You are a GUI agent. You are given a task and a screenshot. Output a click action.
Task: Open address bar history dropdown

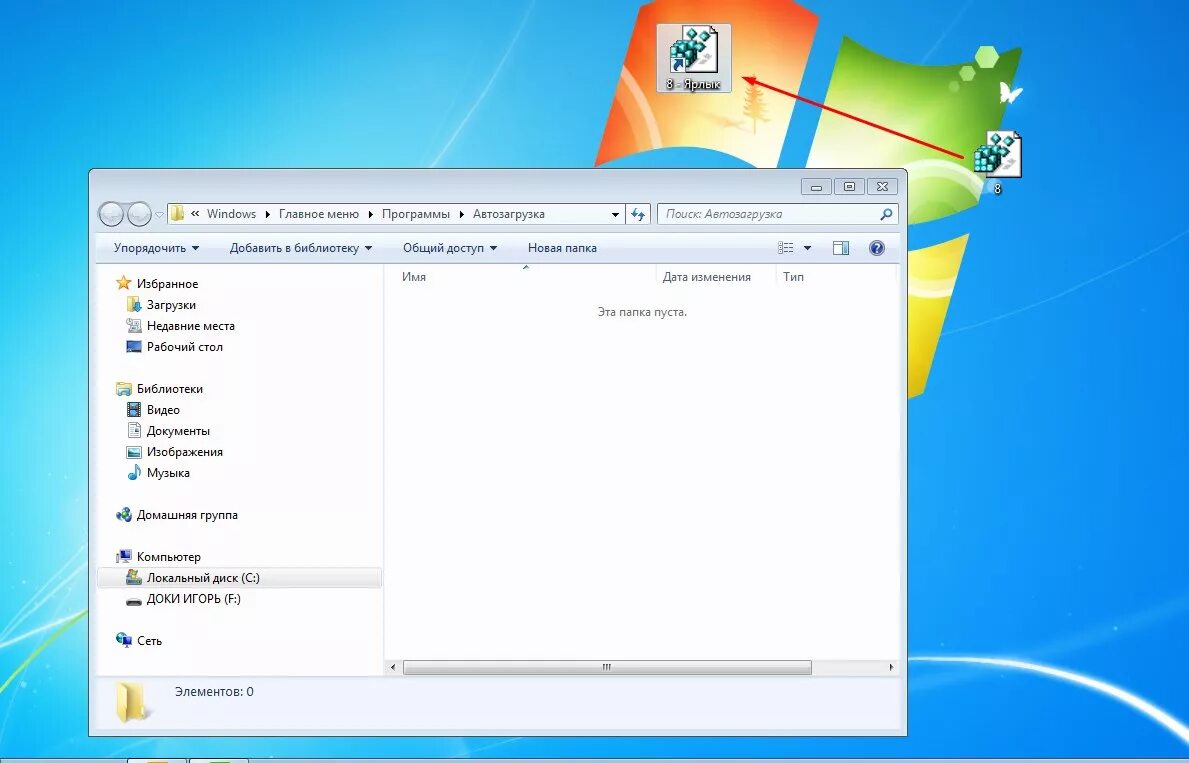point(615,215)
